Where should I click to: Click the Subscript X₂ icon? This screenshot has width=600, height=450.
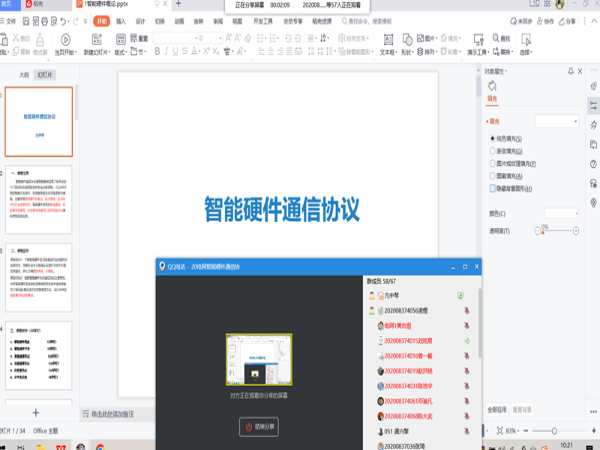[216, 51]
